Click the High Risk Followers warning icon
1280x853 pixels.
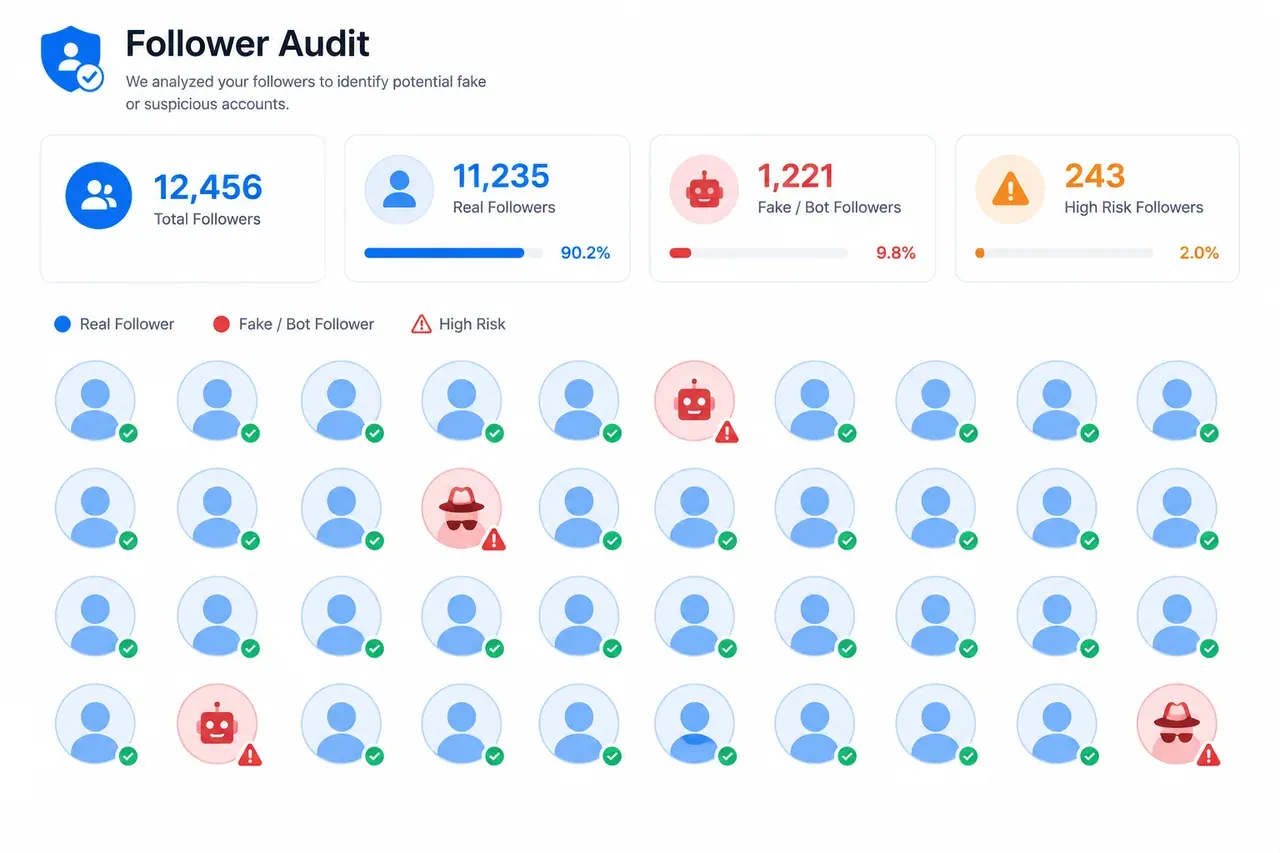pyautogui.click(x=1010, y=189)
